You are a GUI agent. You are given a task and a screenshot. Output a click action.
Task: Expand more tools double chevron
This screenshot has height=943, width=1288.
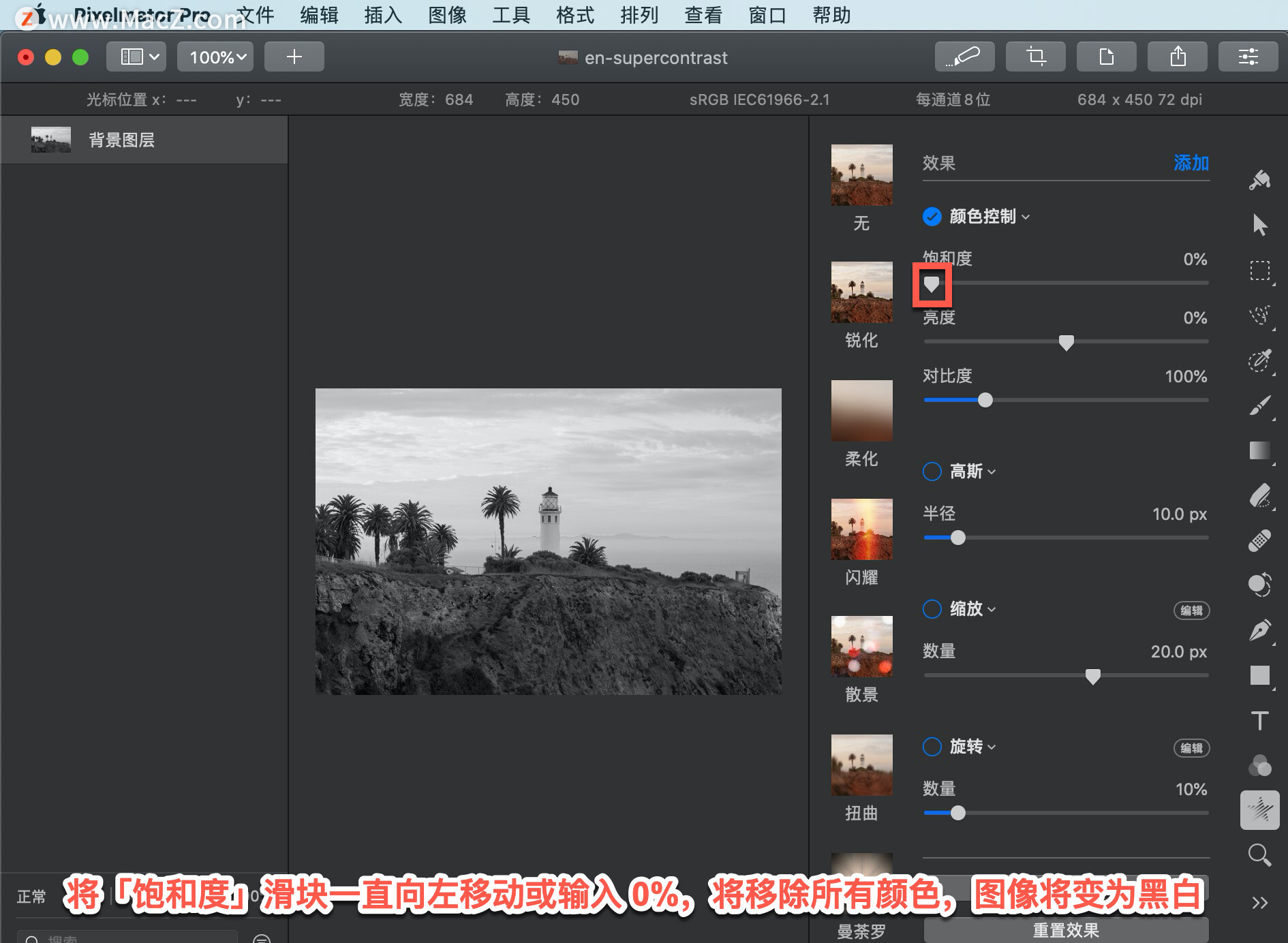(x=1259, y=903)
